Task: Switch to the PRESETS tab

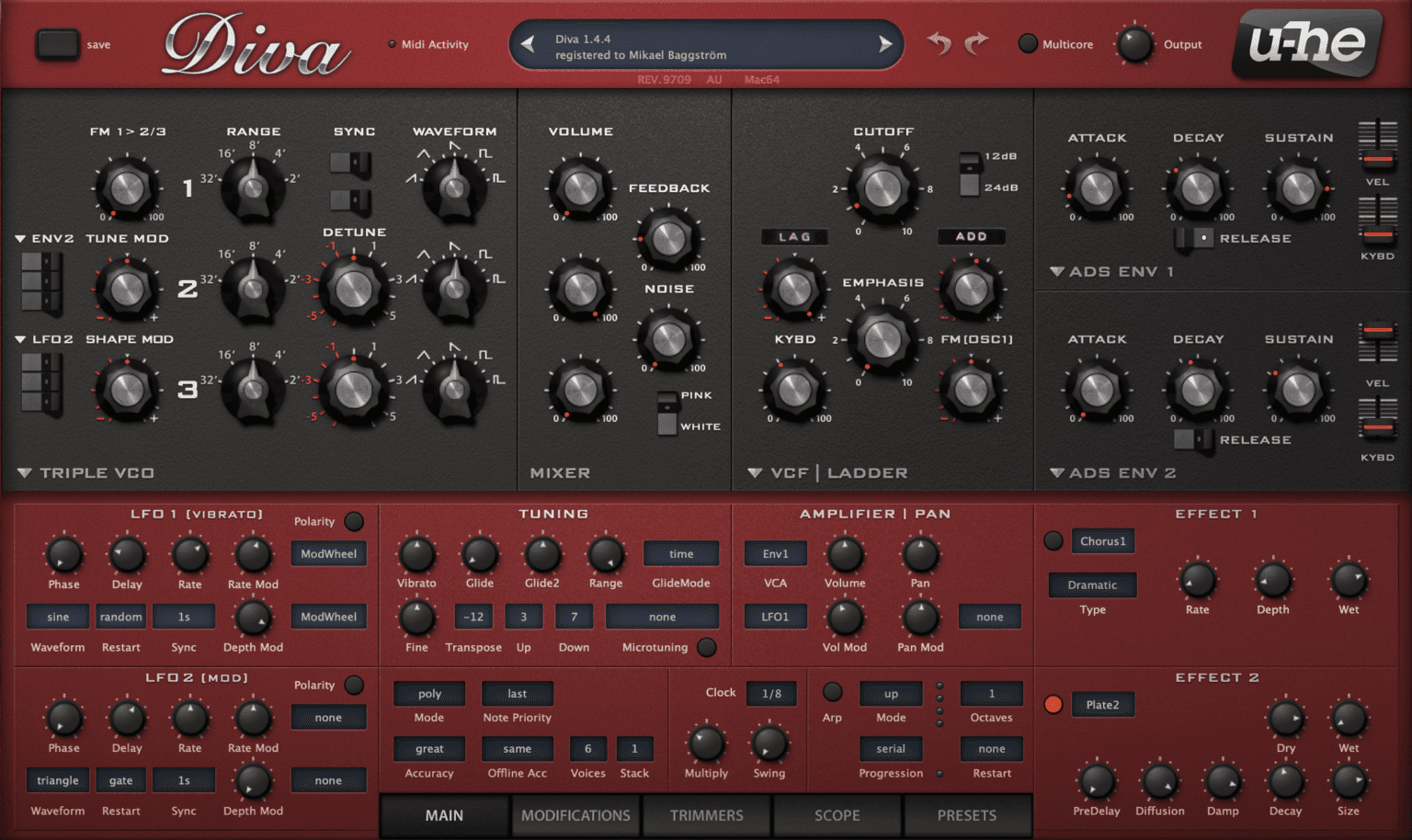Action: [x=967, y=815]
